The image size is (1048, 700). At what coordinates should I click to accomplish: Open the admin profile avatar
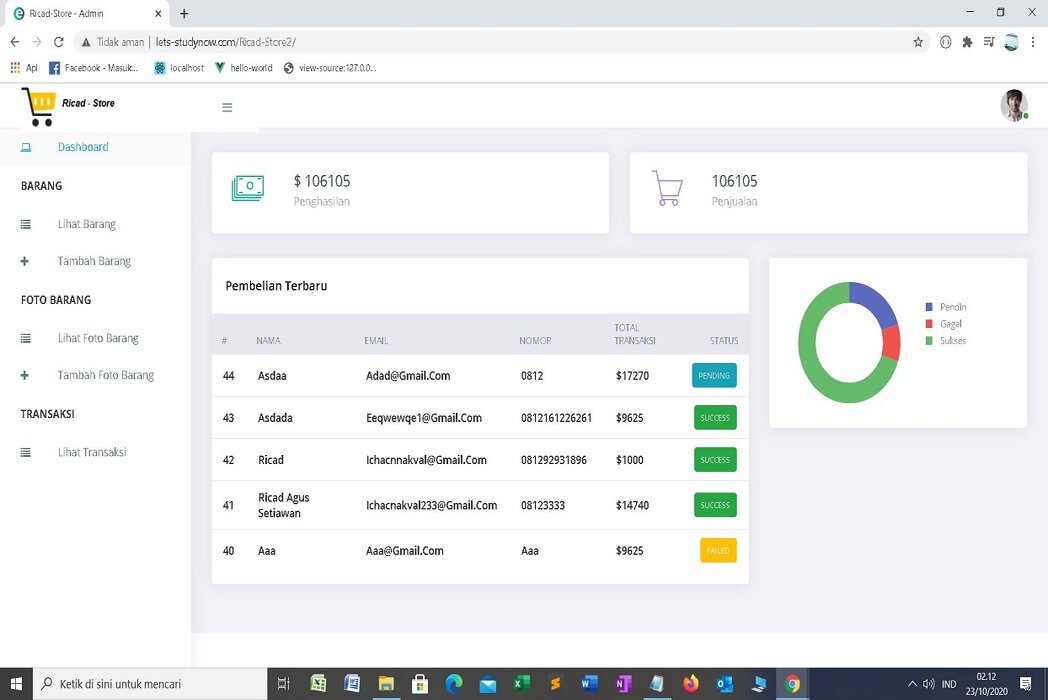click(1014, 106)
